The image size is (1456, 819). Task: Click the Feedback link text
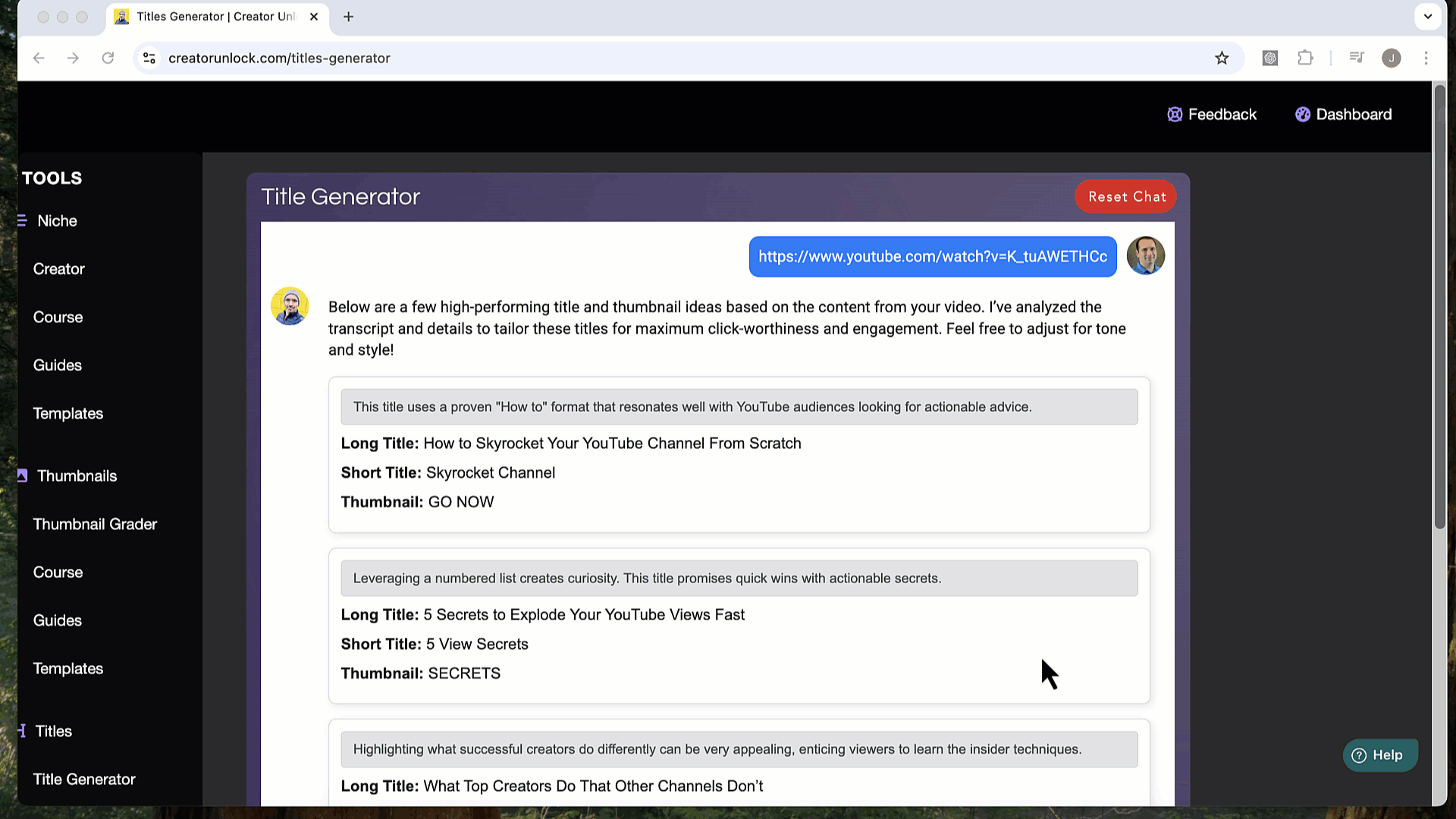[1222, 115]
